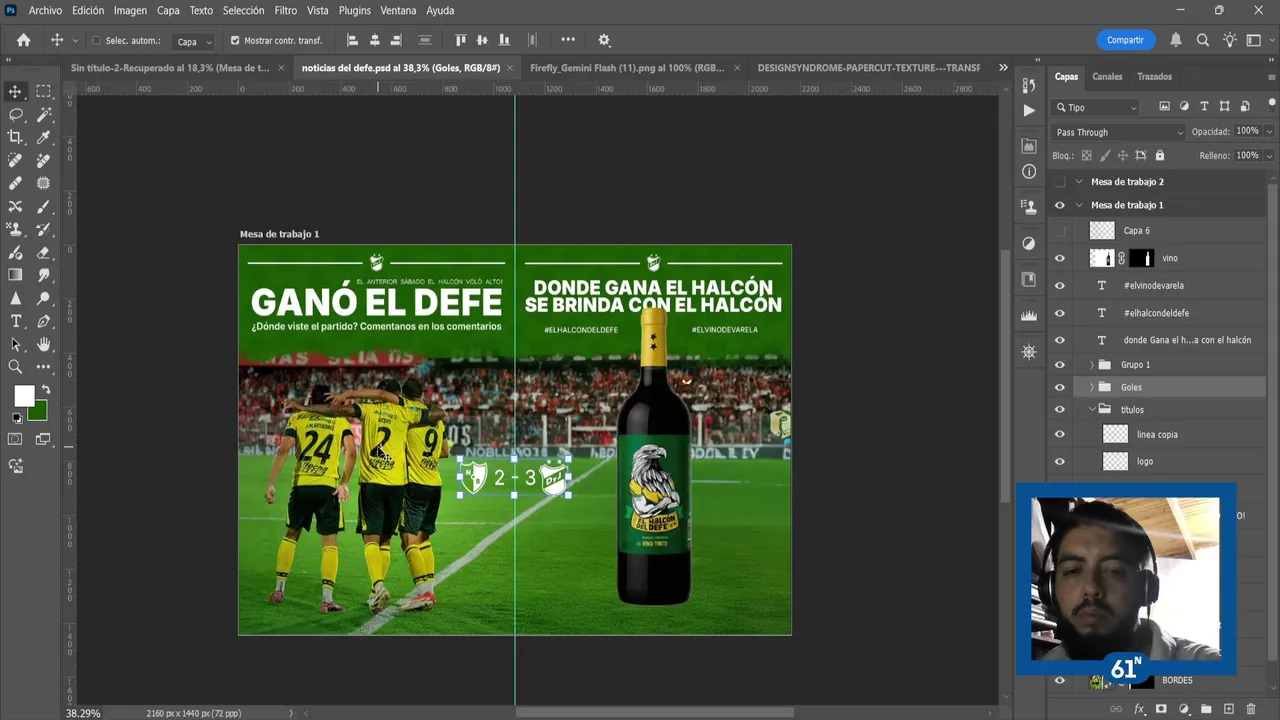Select the Magic Wand tool
Viewport: 1280px width, 720px height.
pyautogui.click(x=44, y=114)
